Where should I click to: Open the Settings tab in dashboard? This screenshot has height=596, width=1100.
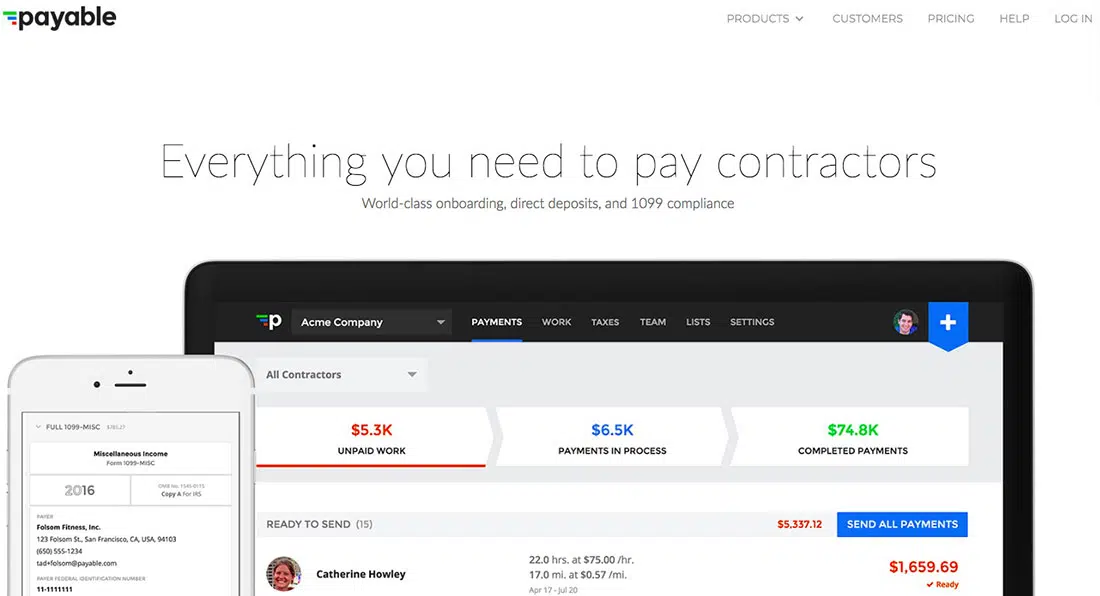pyautogui.click(x=752, y=322)
